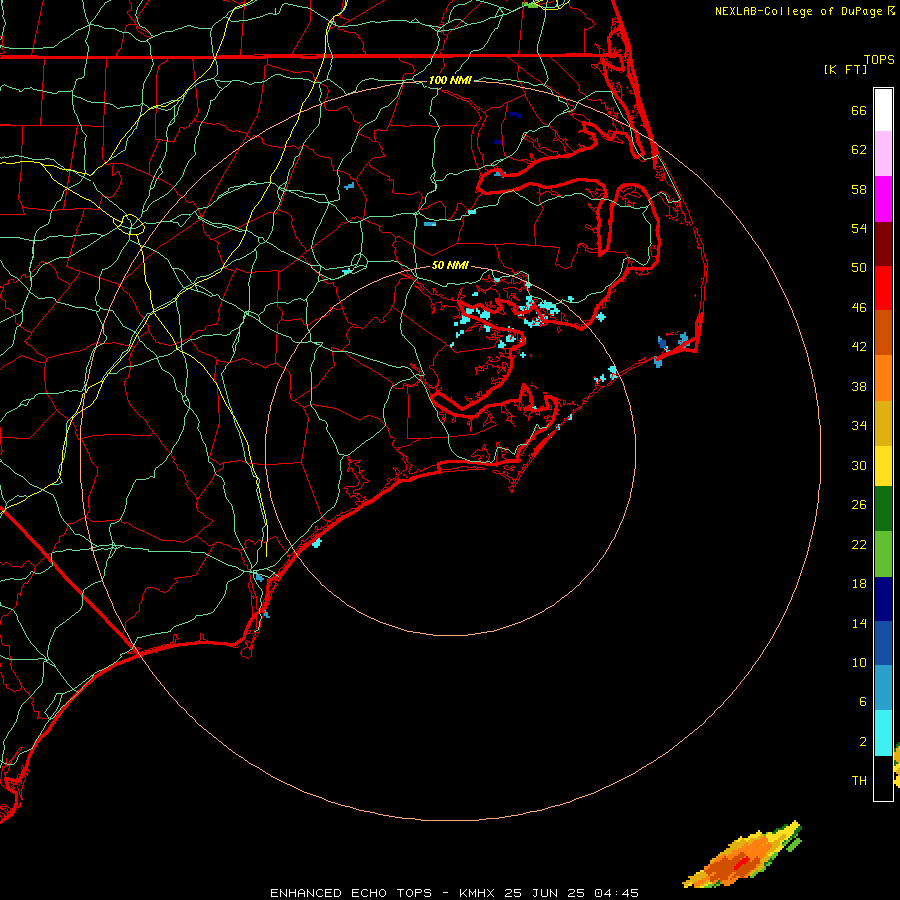900x900 pixels.
Task: Click legend value 58
Action: (859, 189)
